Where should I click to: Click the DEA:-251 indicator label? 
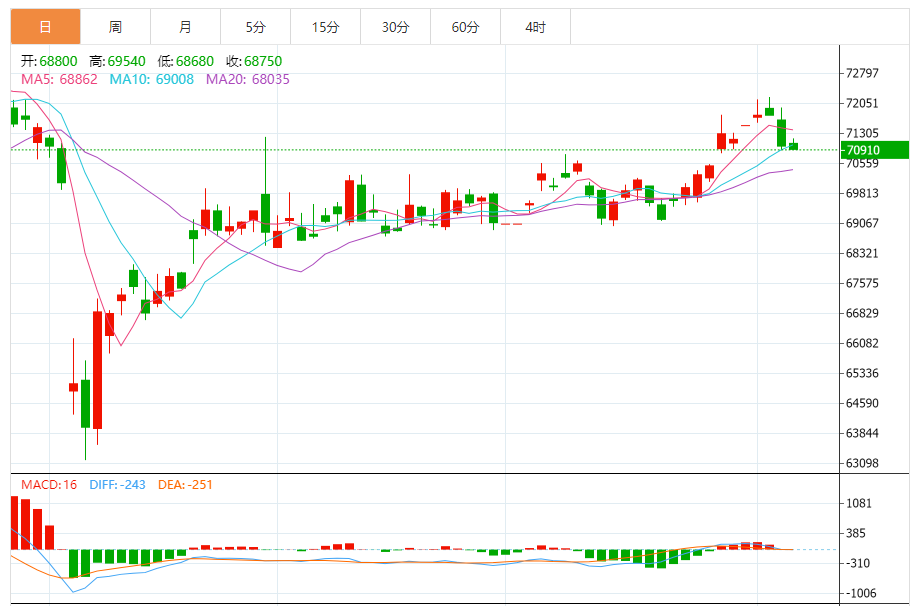[x=185, y=485]
